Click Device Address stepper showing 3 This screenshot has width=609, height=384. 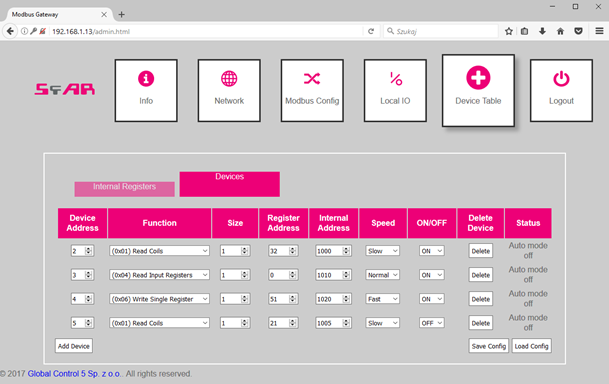point(82,275)
